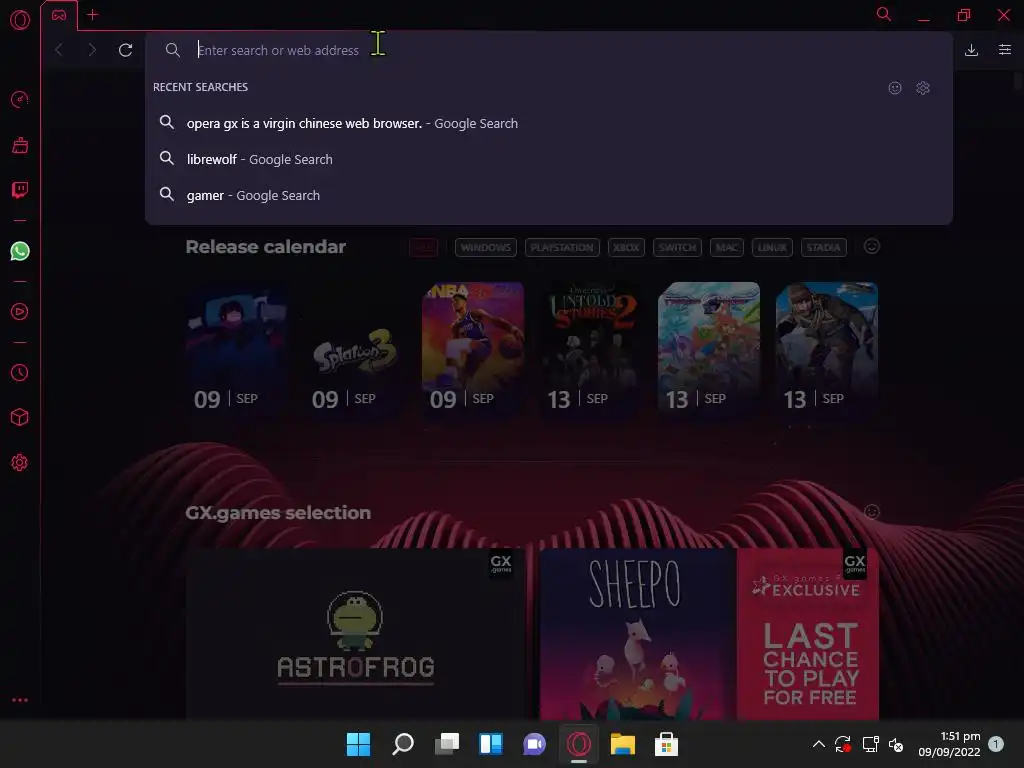This screenshot has width=1024, height=768.
Task: Select recent search 'librewolf'
Action: 549,159
